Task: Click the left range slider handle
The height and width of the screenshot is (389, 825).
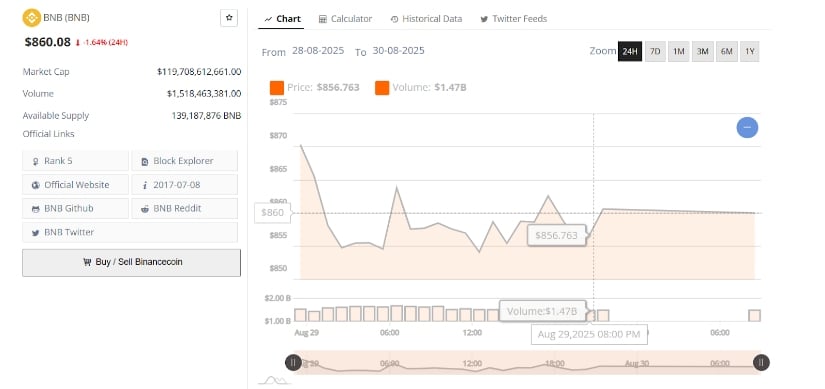Action: pos(293,362)
